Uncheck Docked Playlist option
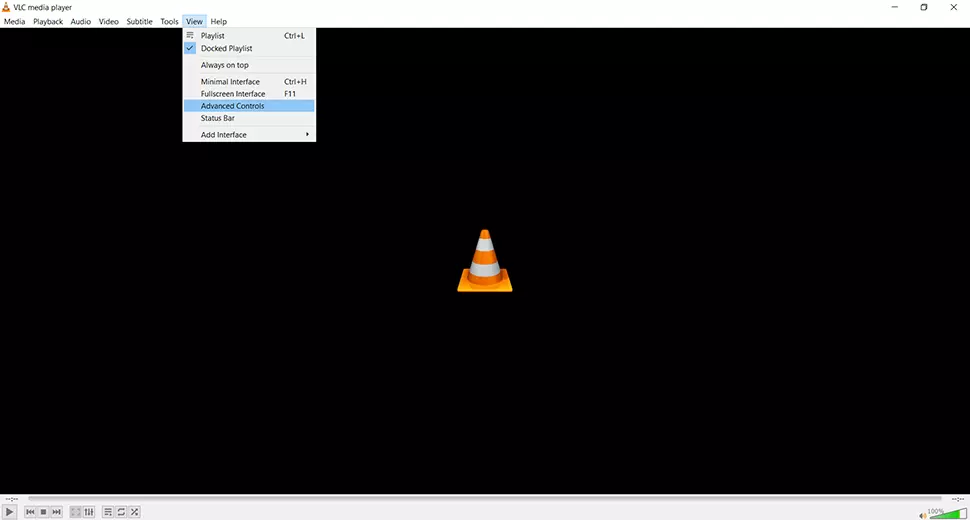970x520 pixels. click(x=226, y=48)
